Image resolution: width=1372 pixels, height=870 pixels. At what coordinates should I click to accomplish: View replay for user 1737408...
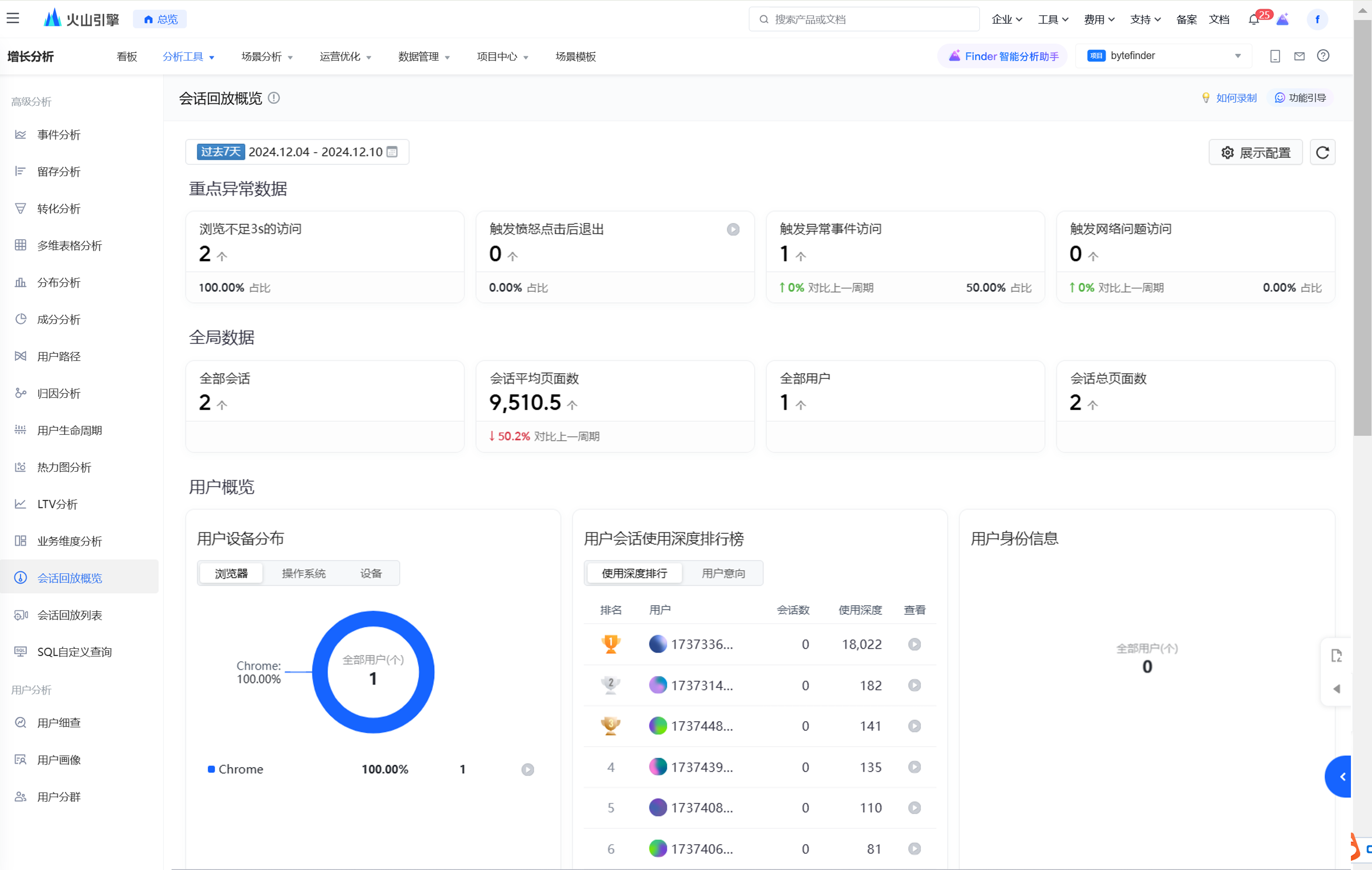[x=914, y=807]
